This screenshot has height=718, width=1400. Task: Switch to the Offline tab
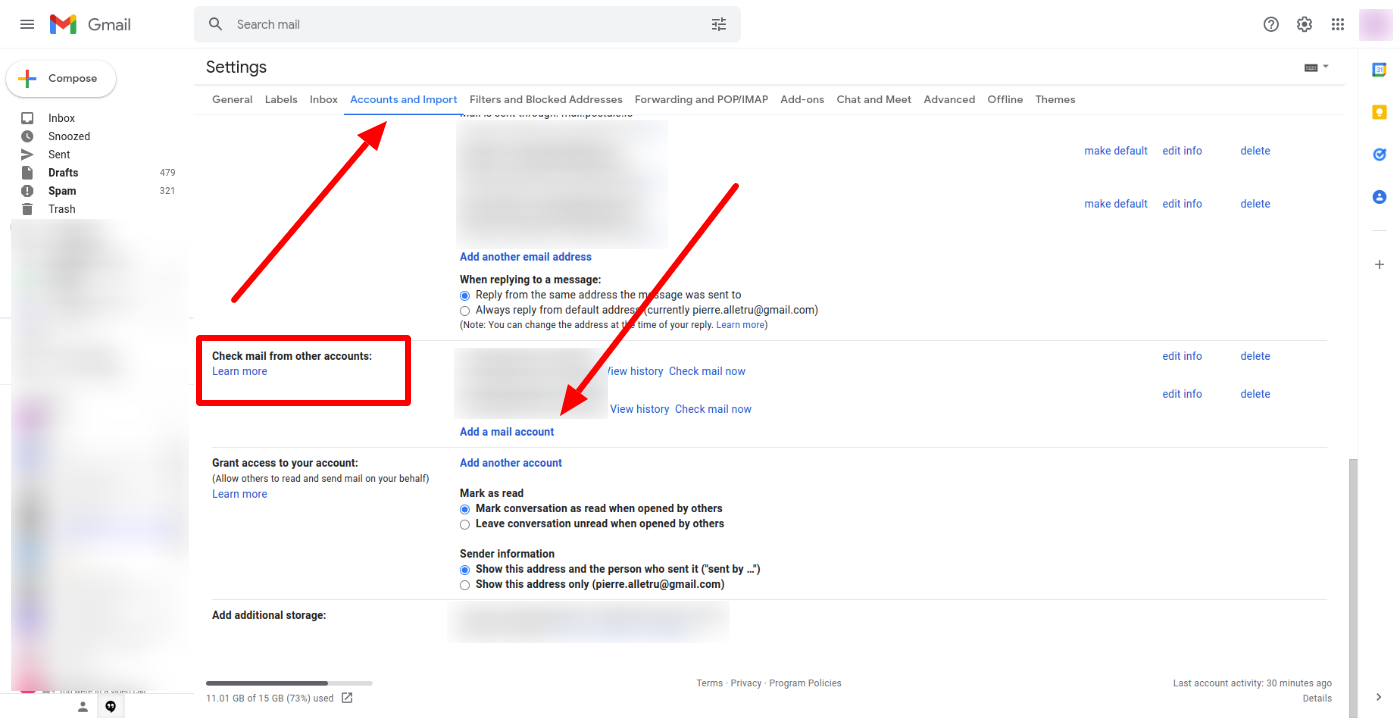tap(1005, 99)
